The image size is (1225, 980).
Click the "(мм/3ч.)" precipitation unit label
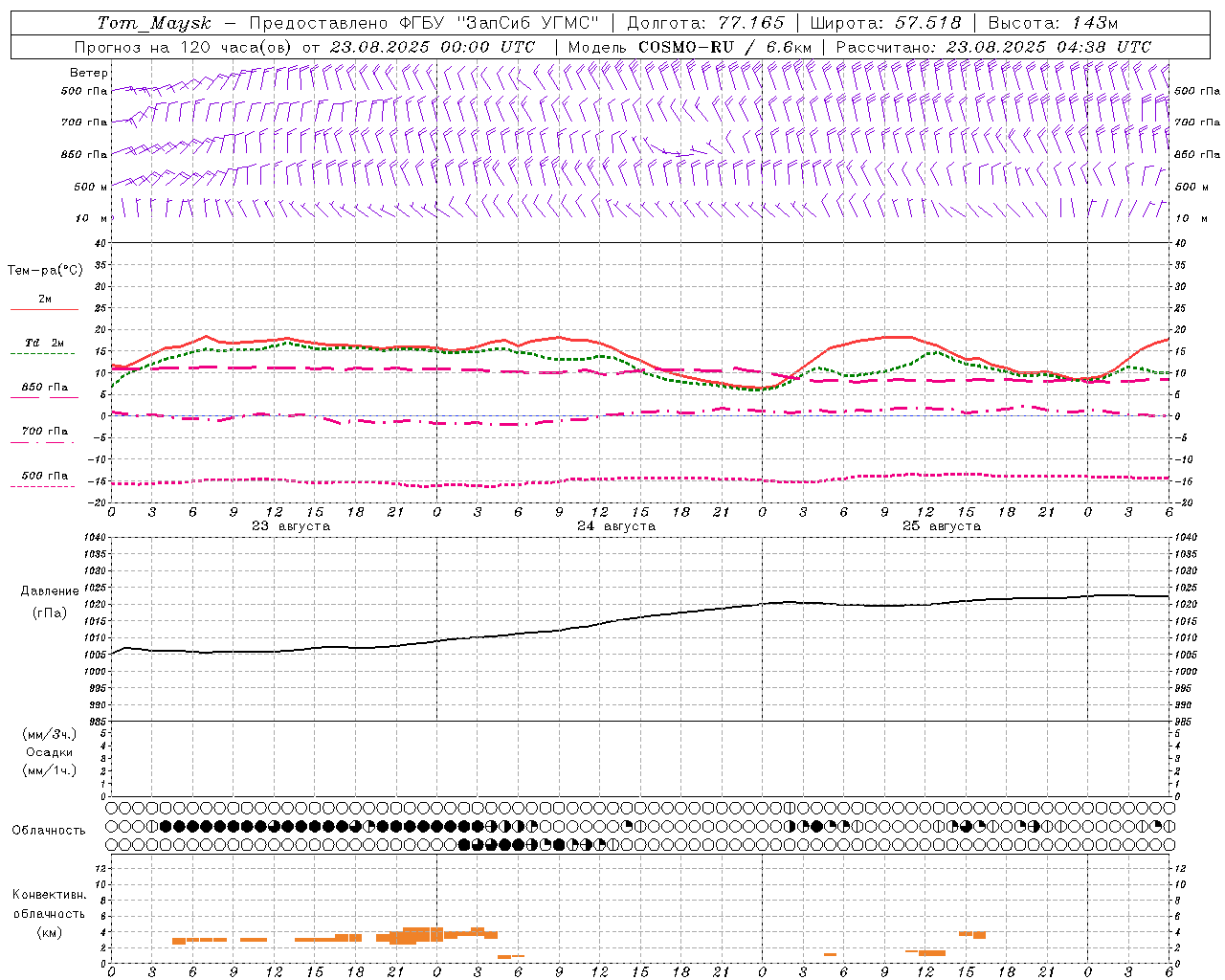(x=50, y=734)
